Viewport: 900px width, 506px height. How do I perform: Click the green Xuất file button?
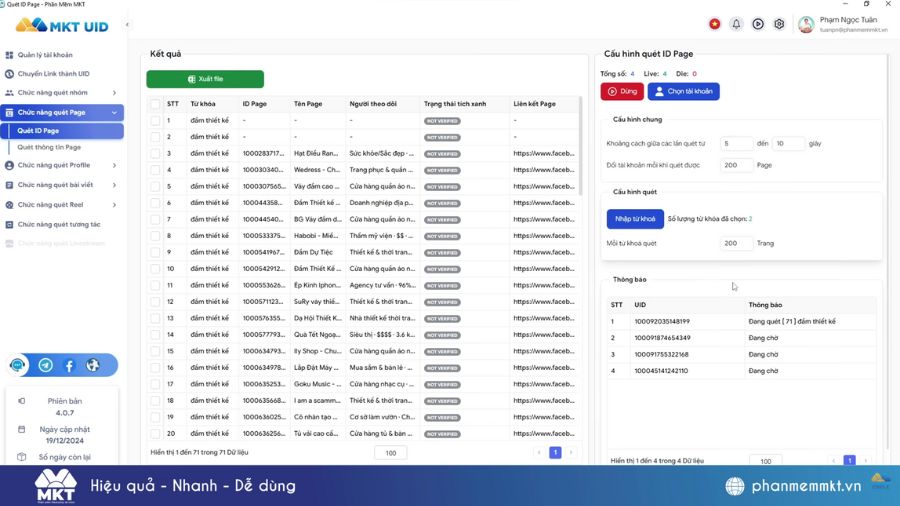[205, 79]
